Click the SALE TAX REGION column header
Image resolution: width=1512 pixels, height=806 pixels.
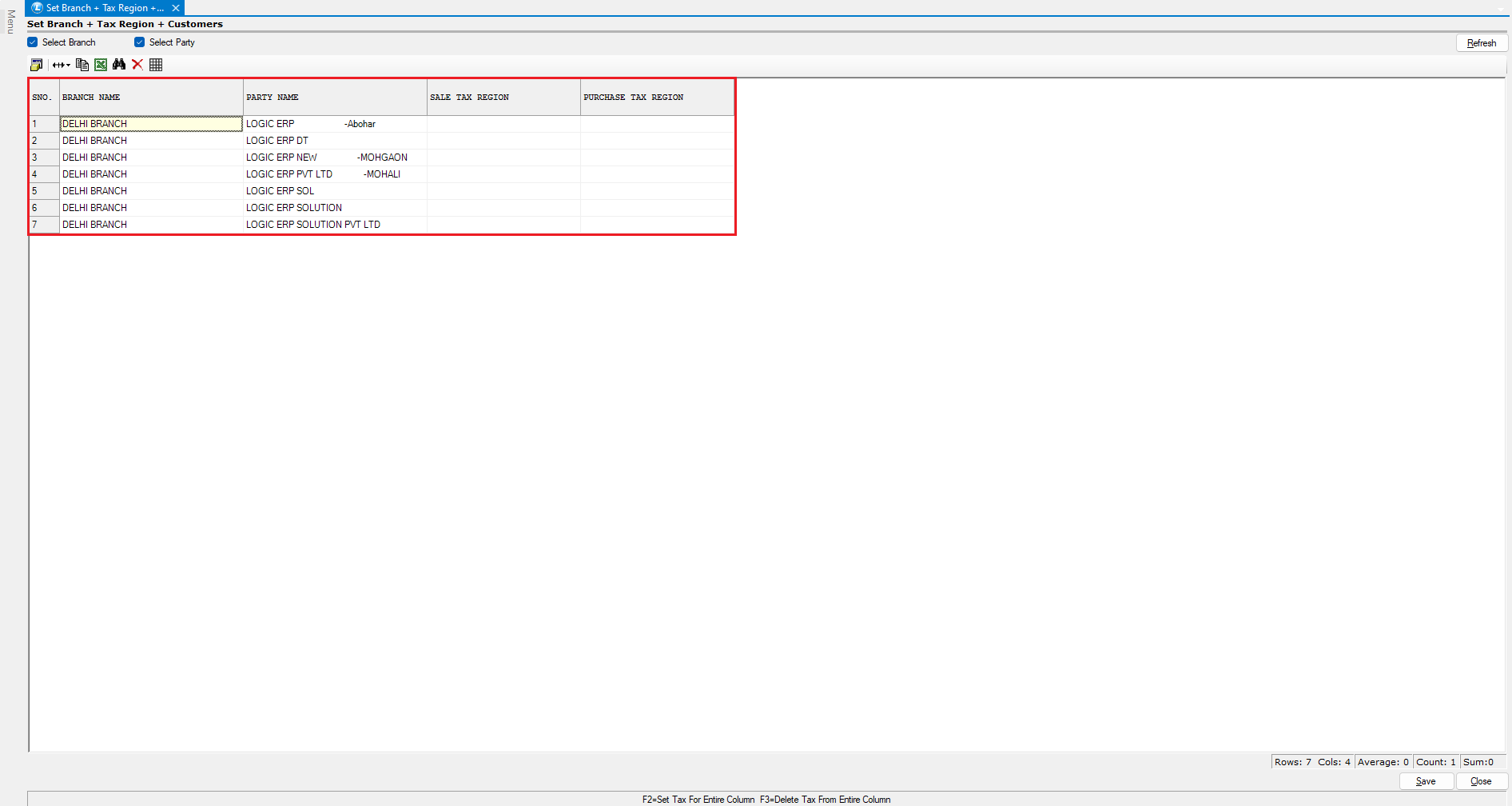[x=503, y=98]
